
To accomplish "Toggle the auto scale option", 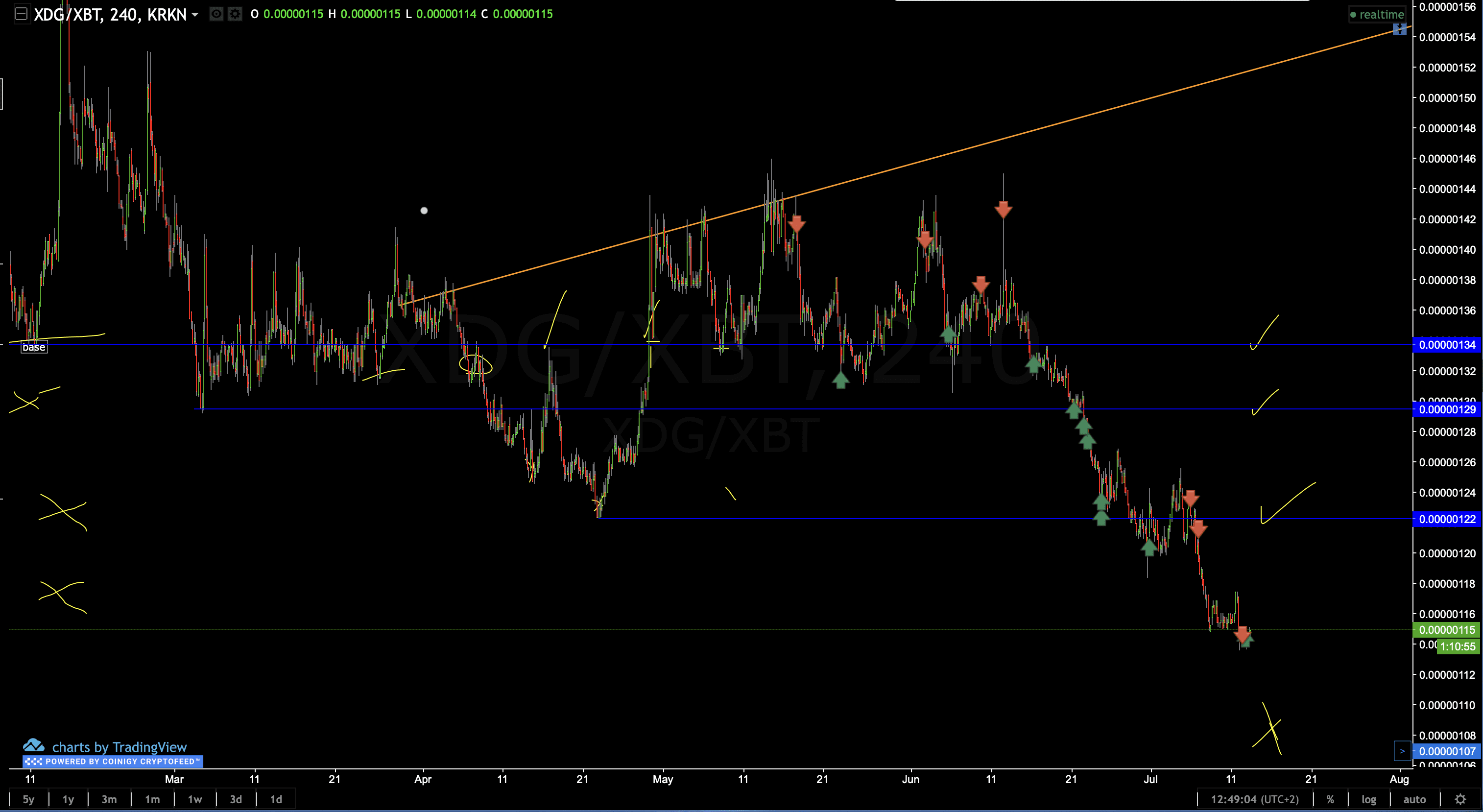I will tap(1414, 799).
